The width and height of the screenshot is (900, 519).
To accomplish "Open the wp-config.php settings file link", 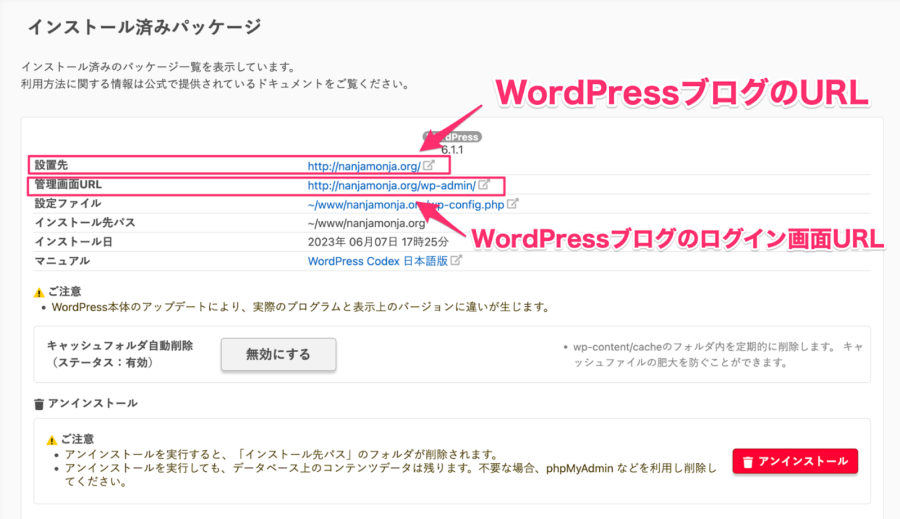I will (406, 204).
